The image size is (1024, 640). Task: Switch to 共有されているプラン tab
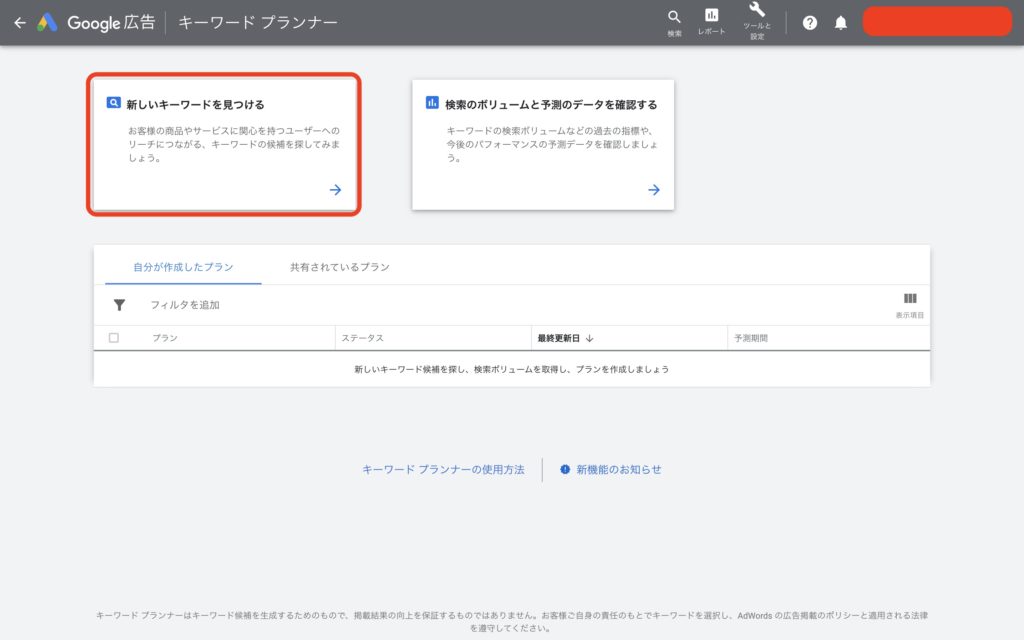(340, 267)
